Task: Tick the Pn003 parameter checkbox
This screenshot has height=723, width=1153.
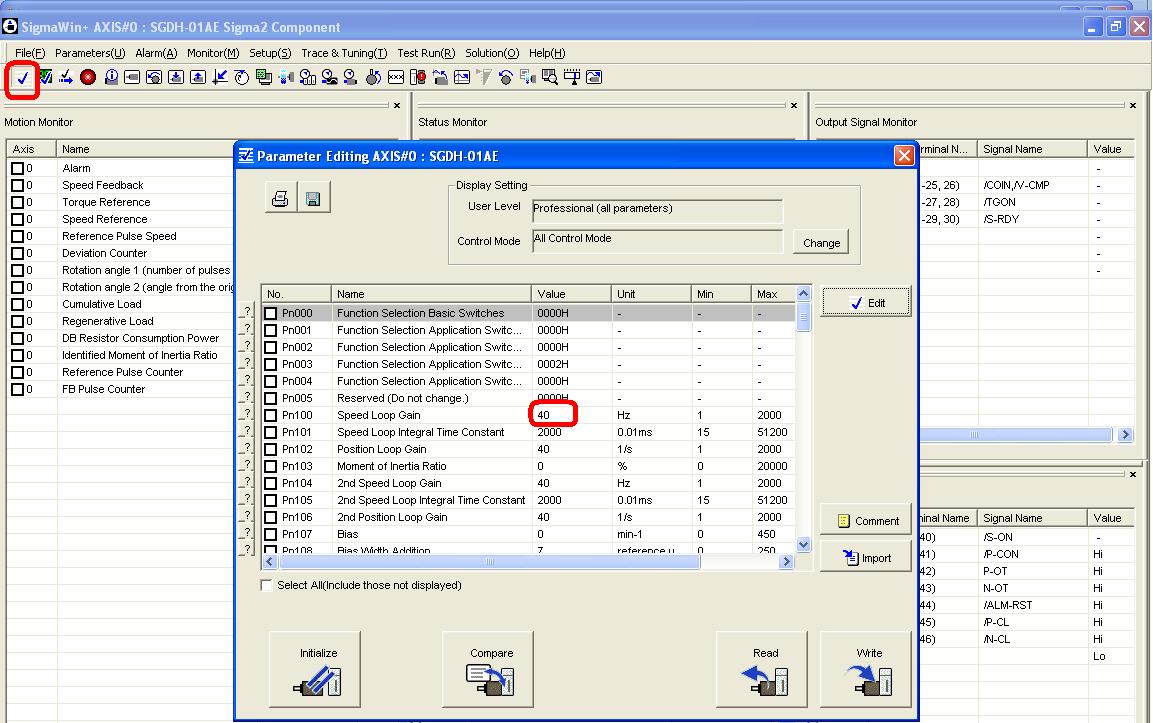Action: (x=271, y=364)
